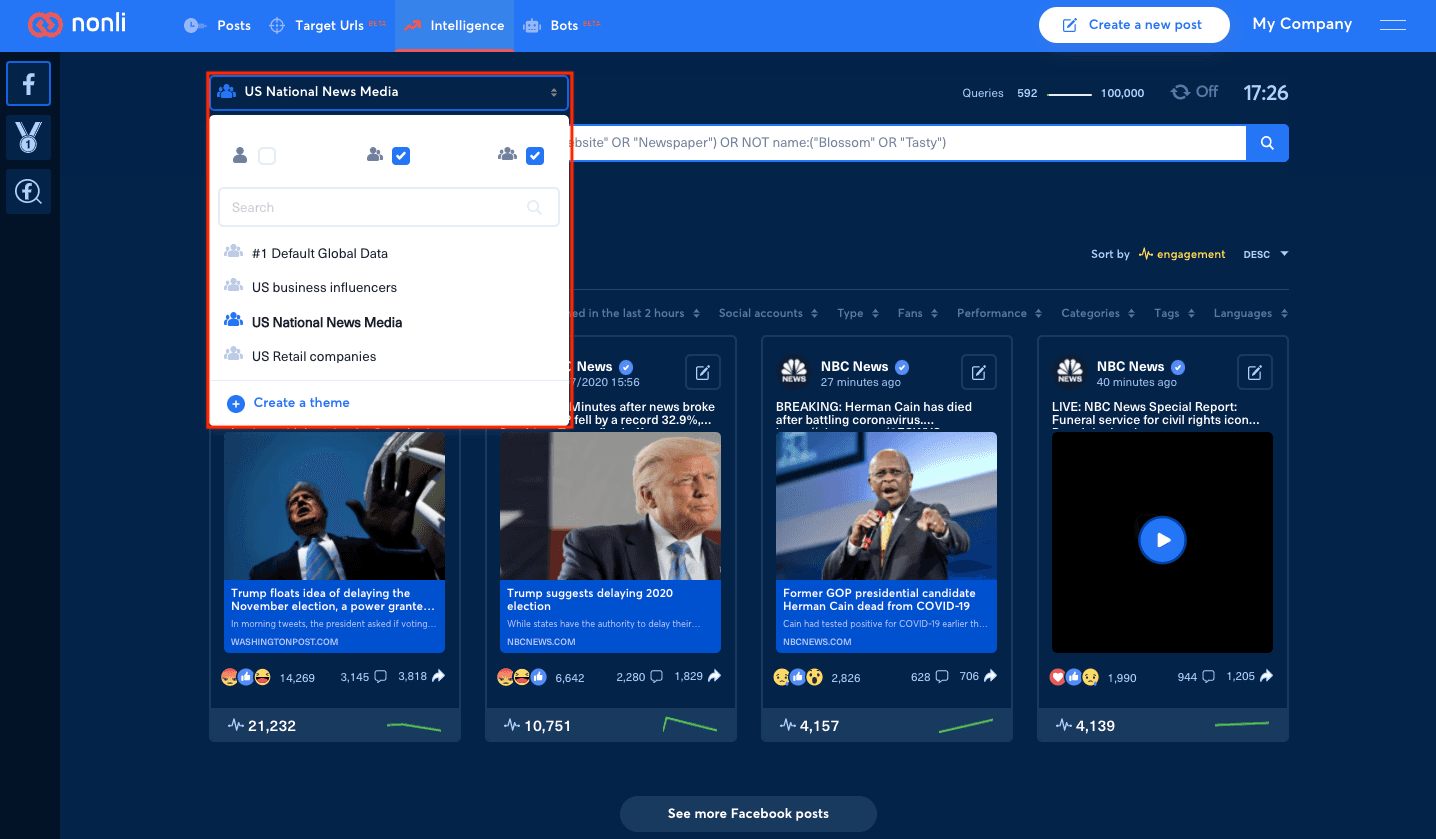Open the Sort by engagement dropdown

1181,254
